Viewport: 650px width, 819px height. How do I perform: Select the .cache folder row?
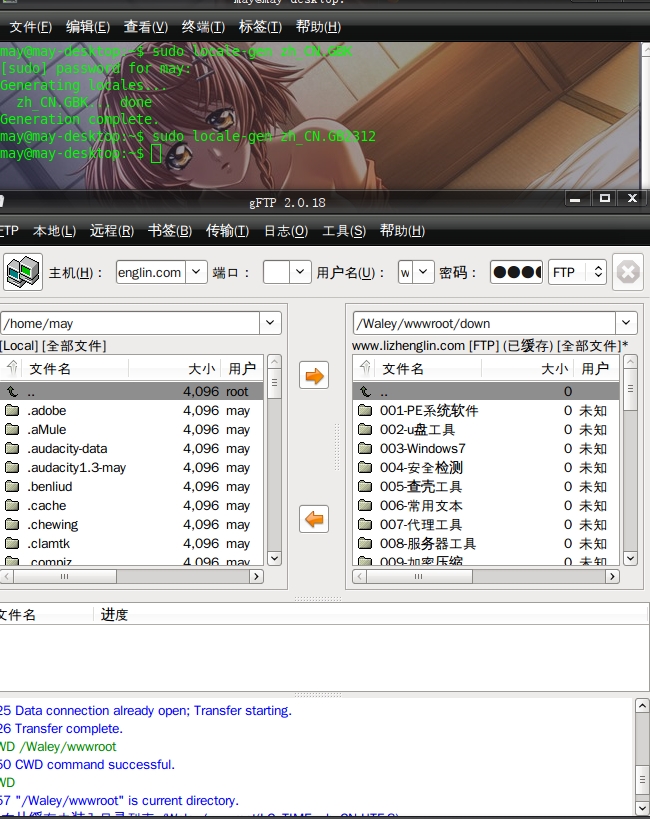[132, 506]
